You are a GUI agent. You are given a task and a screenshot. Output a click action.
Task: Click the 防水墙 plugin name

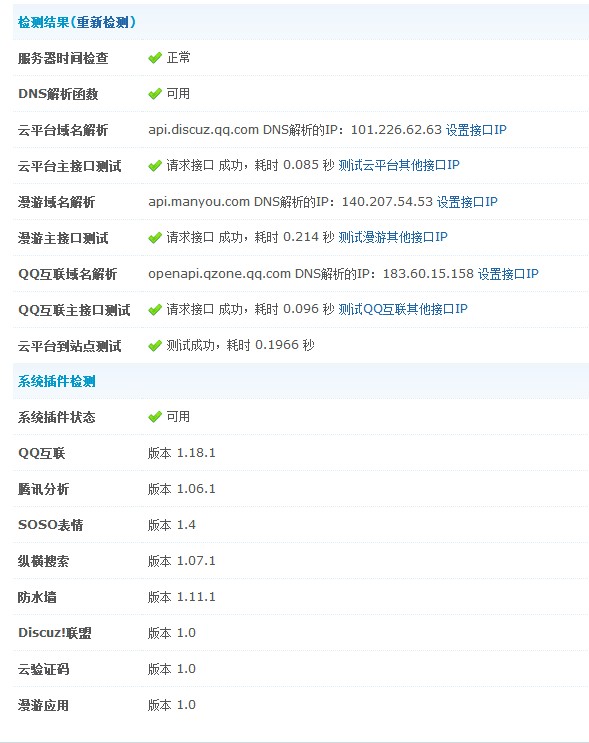tap(37, 597)
